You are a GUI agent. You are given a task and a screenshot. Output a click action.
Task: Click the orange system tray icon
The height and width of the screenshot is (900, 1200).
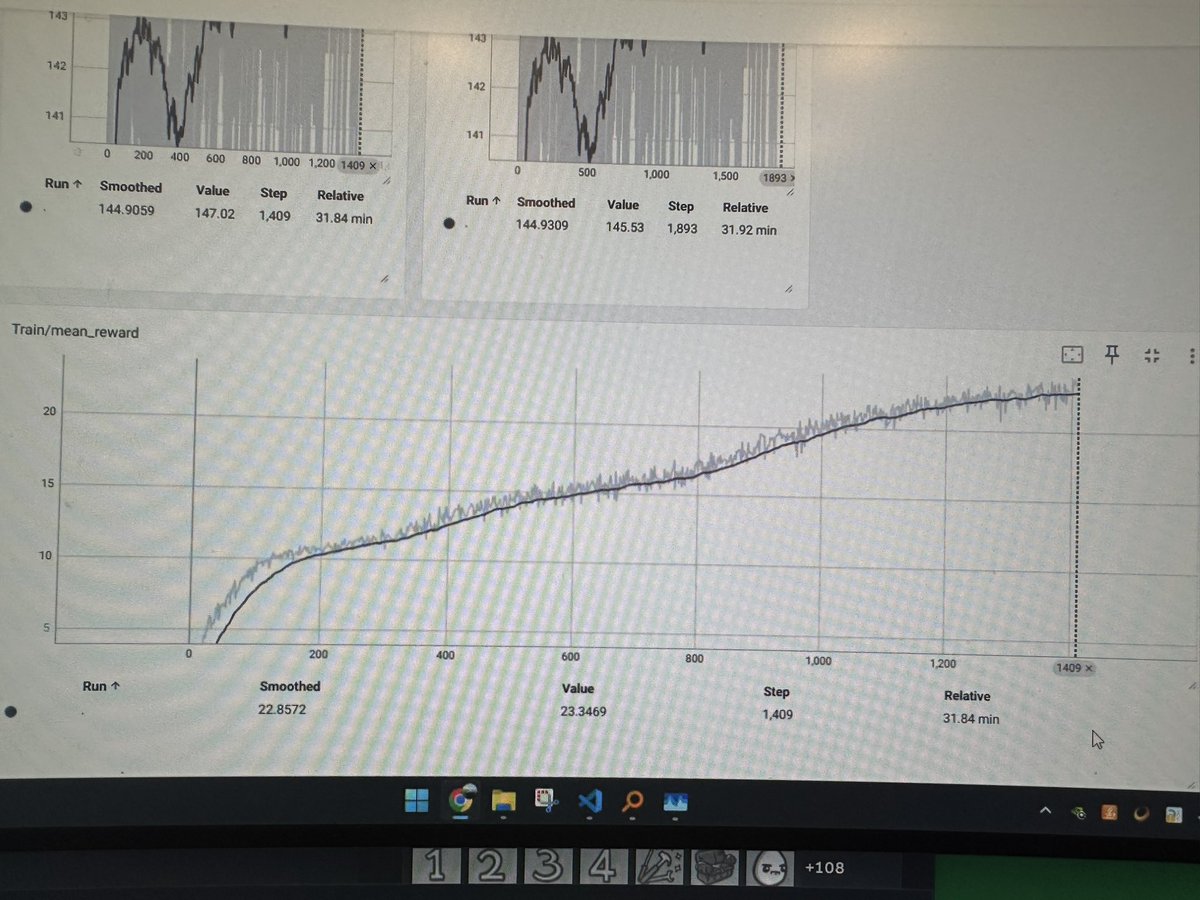click(1108, 814)
